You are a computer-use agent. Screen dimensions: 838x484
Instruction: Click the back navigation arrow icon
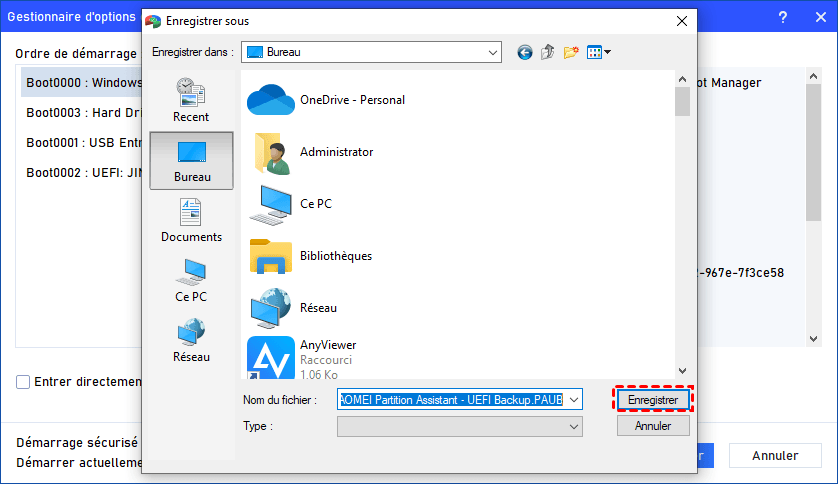click(524, 52)
